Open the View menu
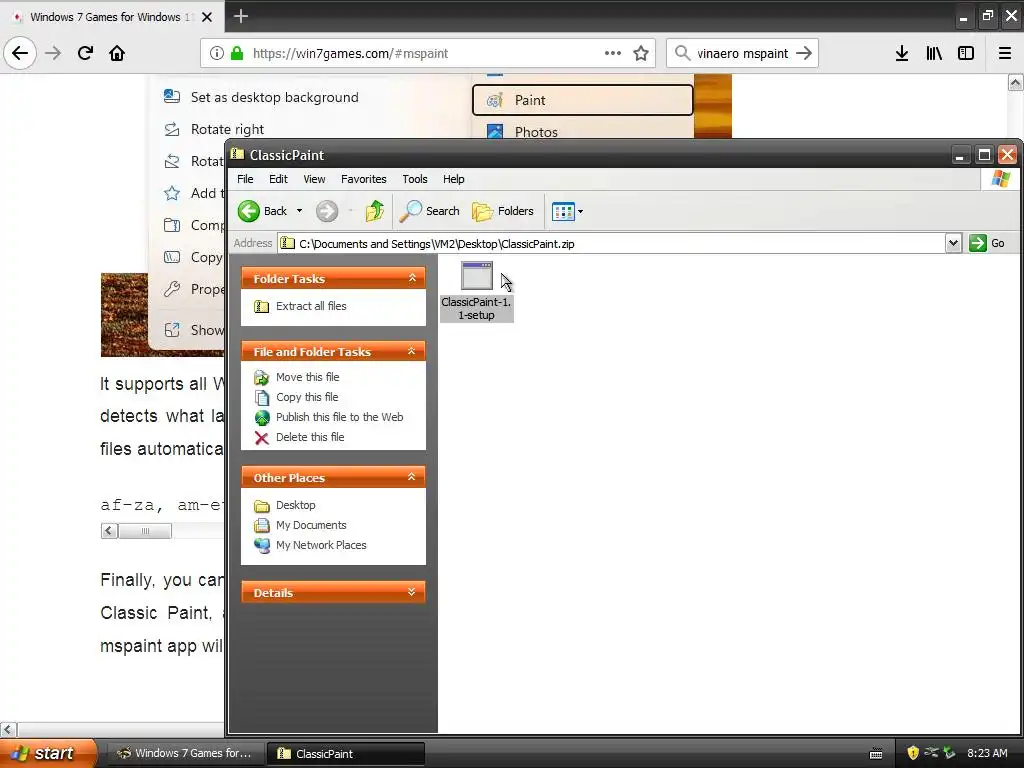This screenshot has width=1024, height=768. tap(314, 179)
